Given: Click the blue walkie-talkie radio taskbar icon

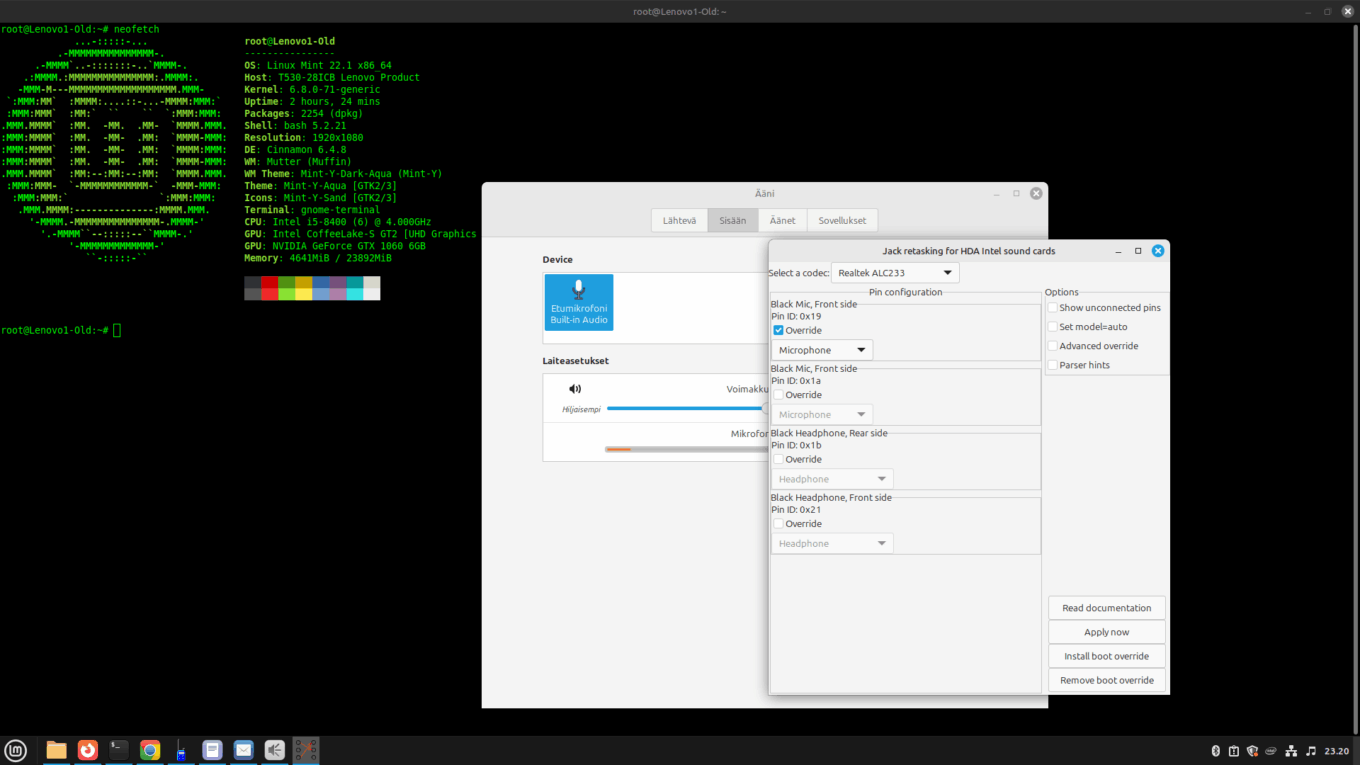Looking at the screenshot, I should [x=181, y=750].
